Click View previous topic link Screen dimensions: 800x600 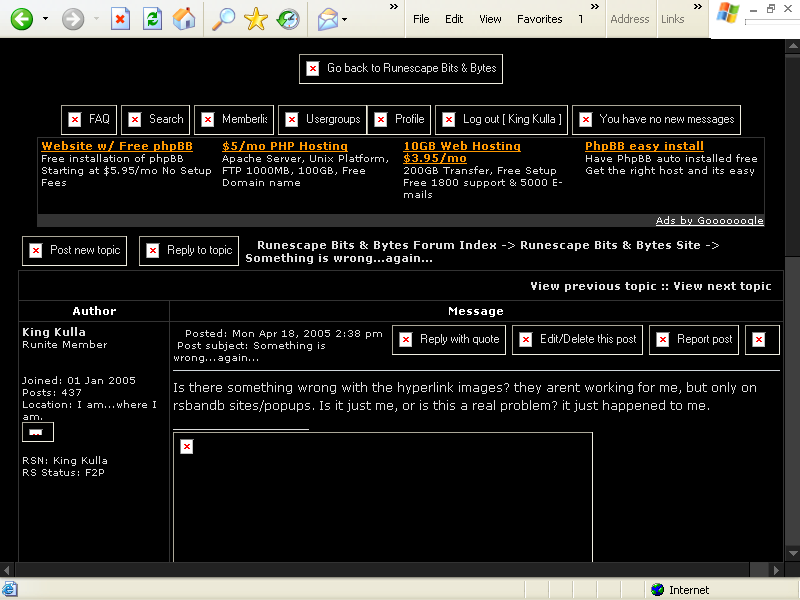593,286
